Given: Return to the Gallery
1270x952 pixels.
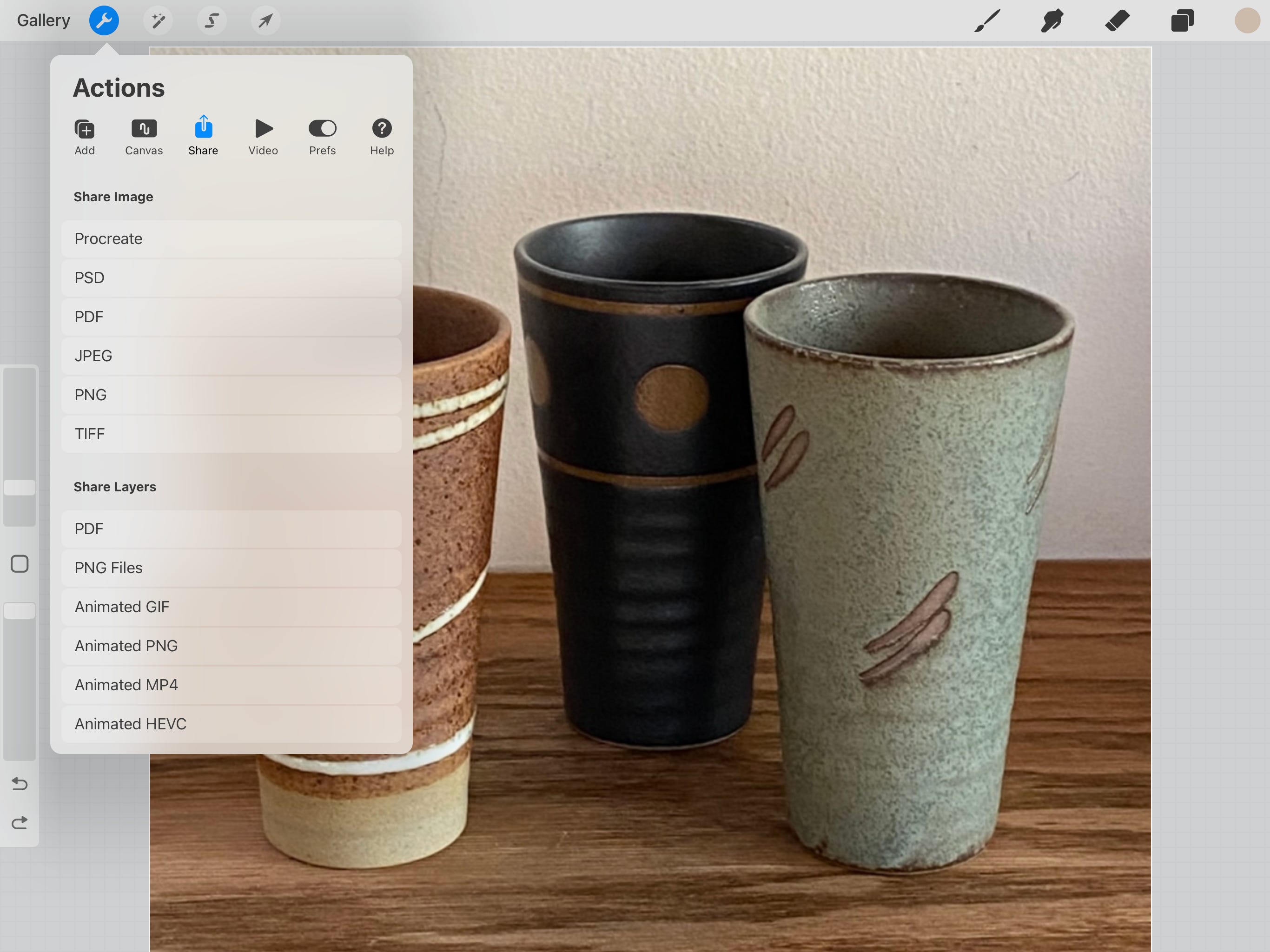Looking at the screenshot, I should 44,20.
